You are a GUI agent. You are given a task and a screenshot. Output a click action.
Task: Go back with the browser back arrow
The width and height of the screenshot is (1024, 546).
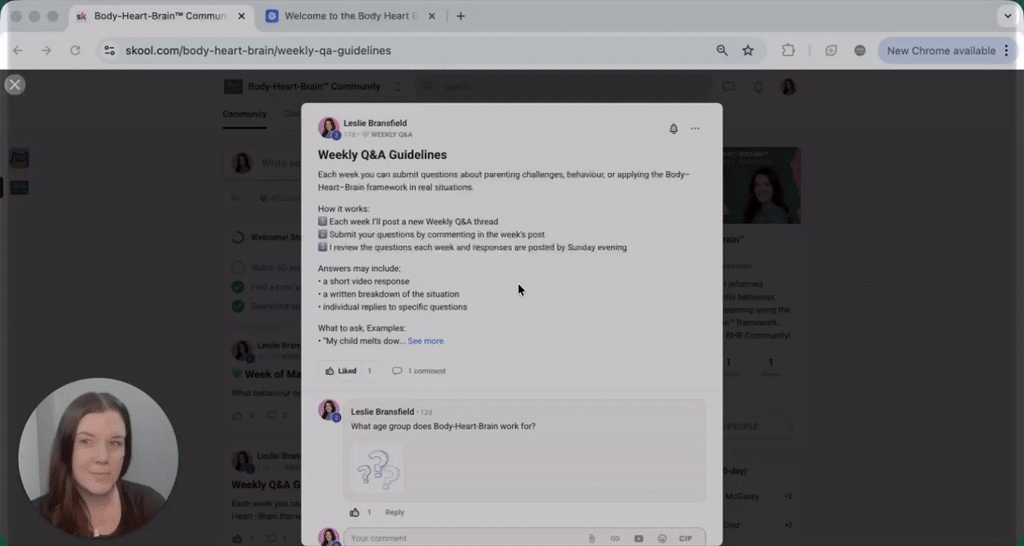[18, 50]
